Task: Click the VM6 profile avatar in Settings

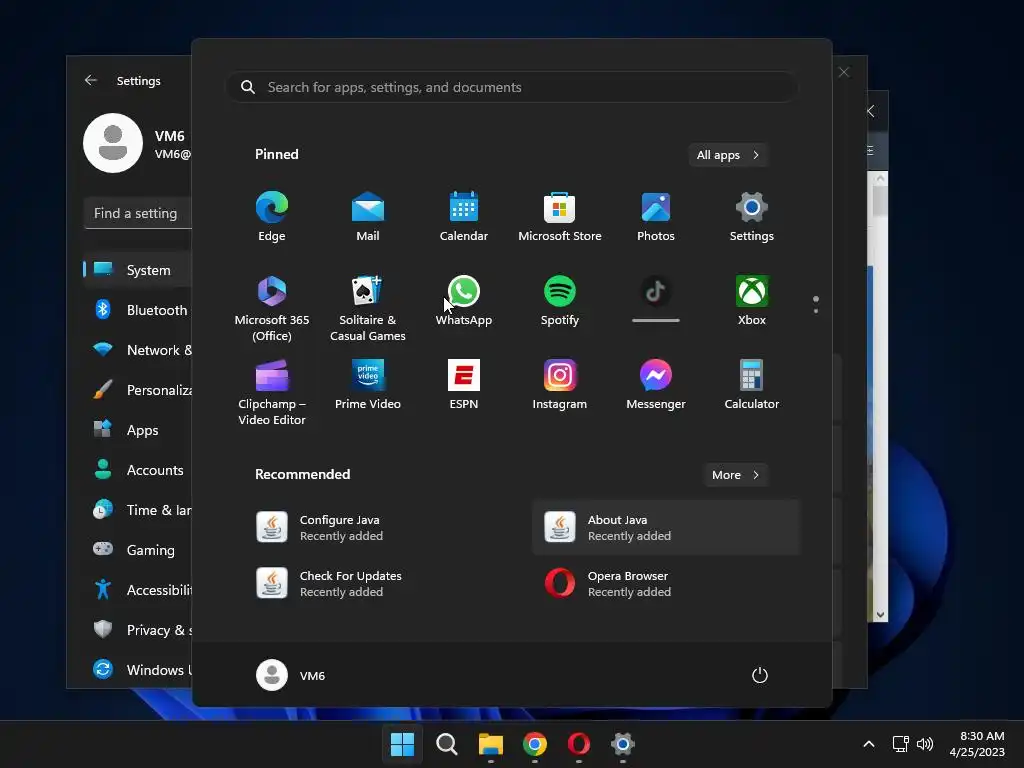Action: pos(113,143)
